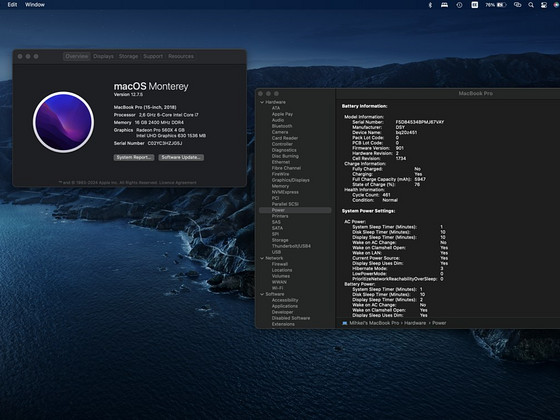Collapse the Software section in sidebar
Screen dimensions: 560x420
(x=262, y=294)
